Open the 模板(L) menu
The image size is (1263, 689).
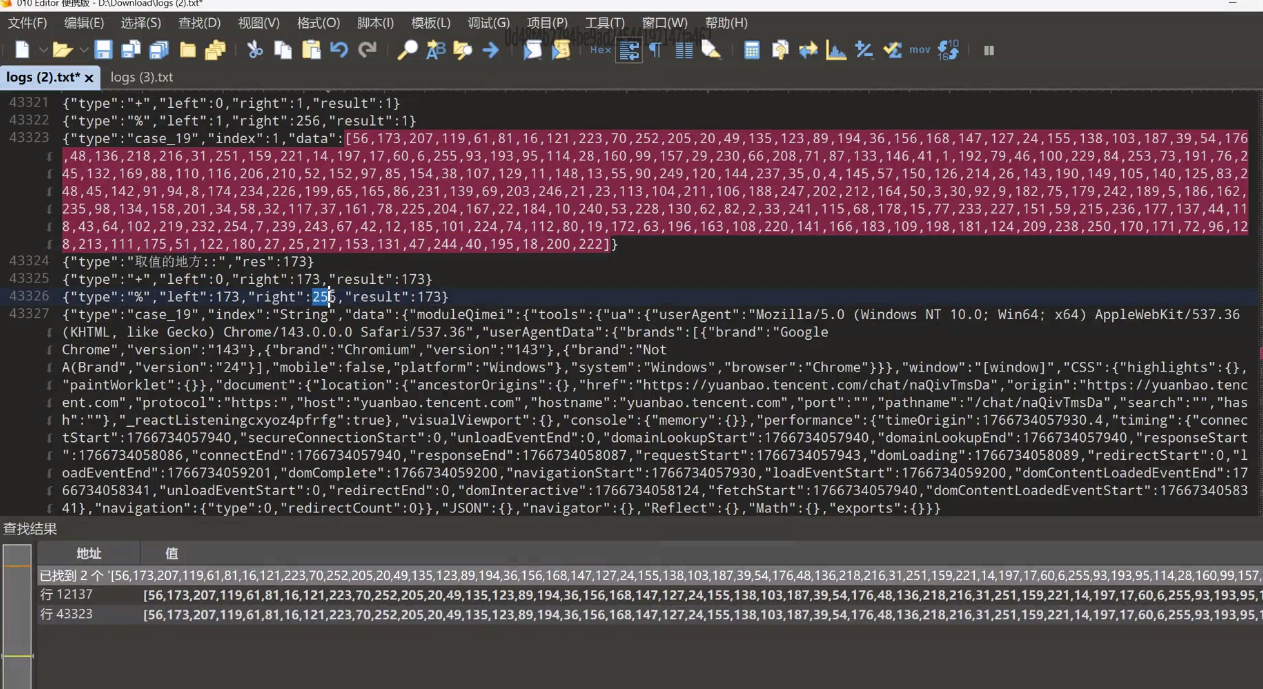click(431, 23)
